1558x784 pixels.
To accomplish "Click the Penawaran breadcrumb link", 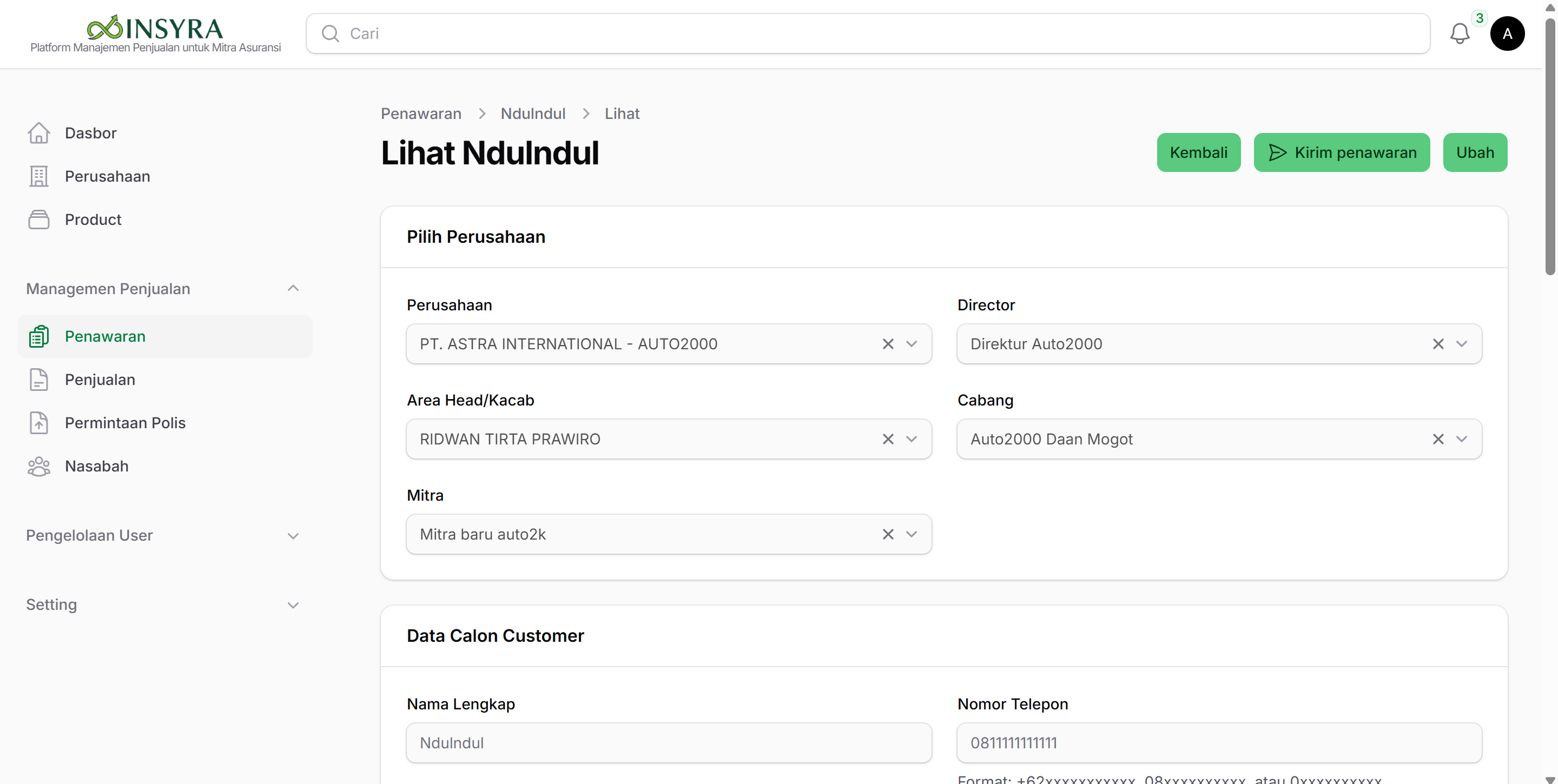I will tap(421, 114).
